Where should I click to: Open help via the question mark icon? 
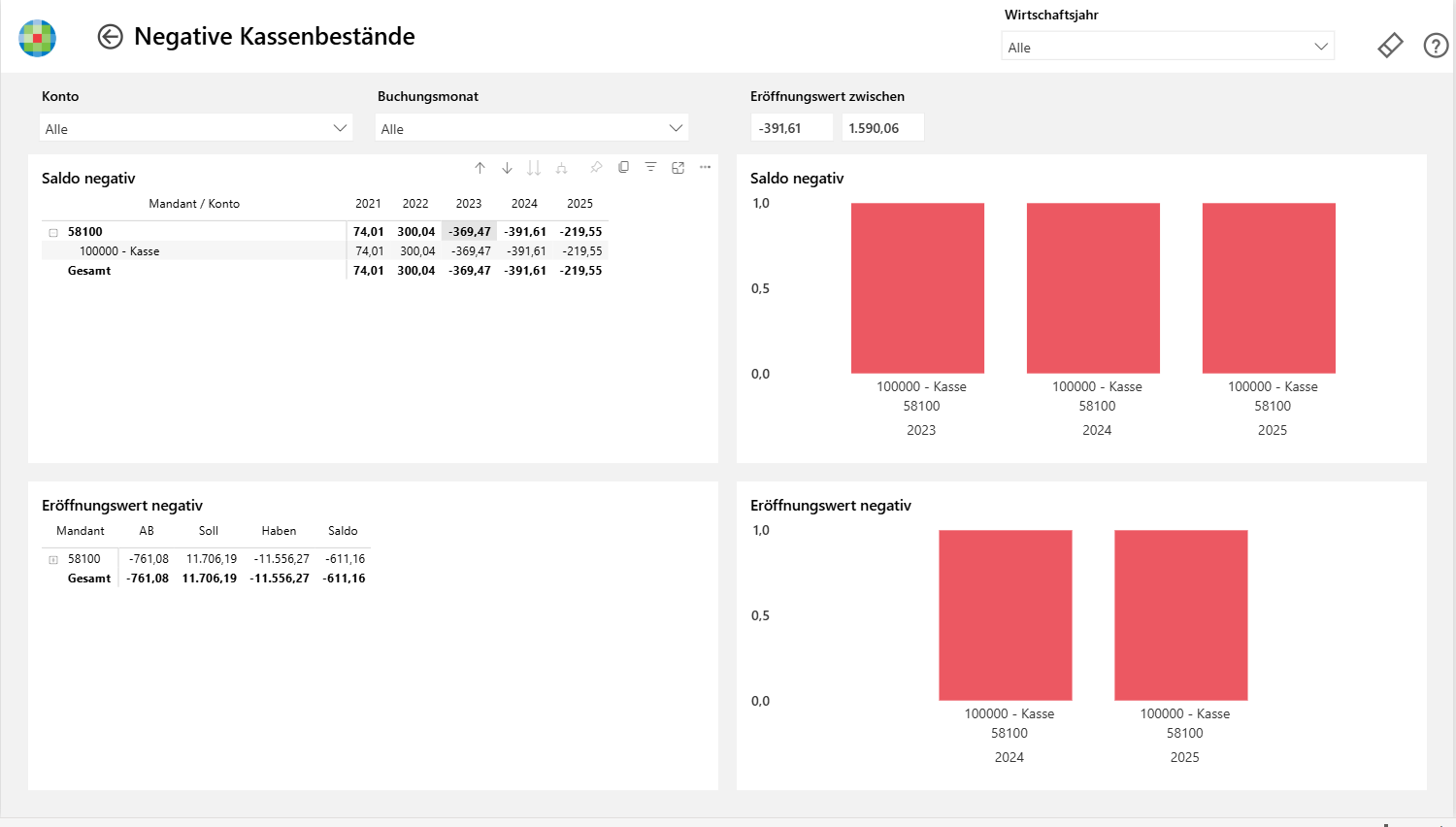point(1436,46)
